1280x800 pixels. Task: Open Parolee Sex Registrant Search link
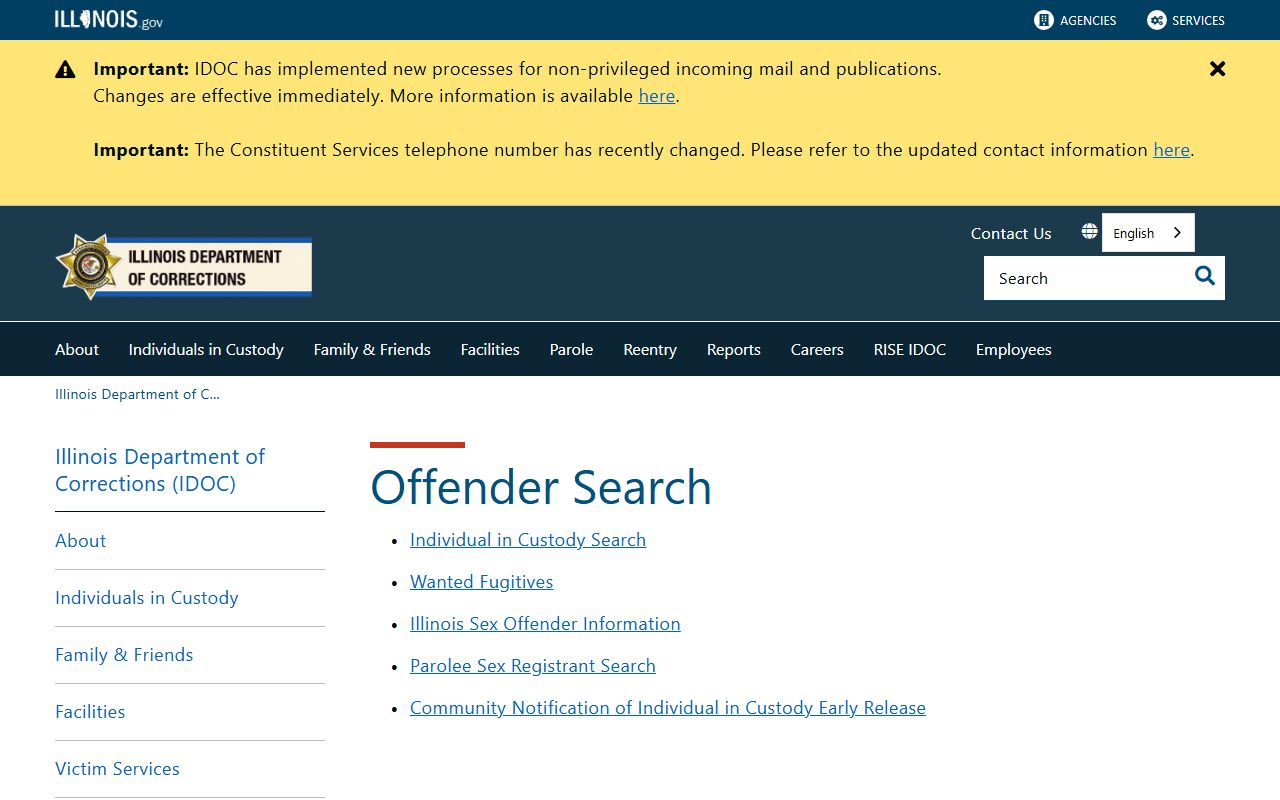point(533,666)
